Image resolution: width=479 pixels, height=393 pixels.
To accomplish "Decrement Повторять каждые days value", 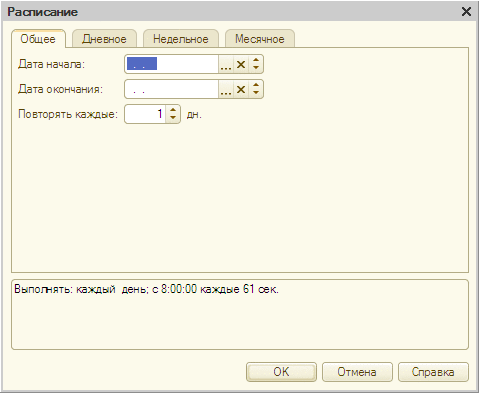I will tap(173, 118).
